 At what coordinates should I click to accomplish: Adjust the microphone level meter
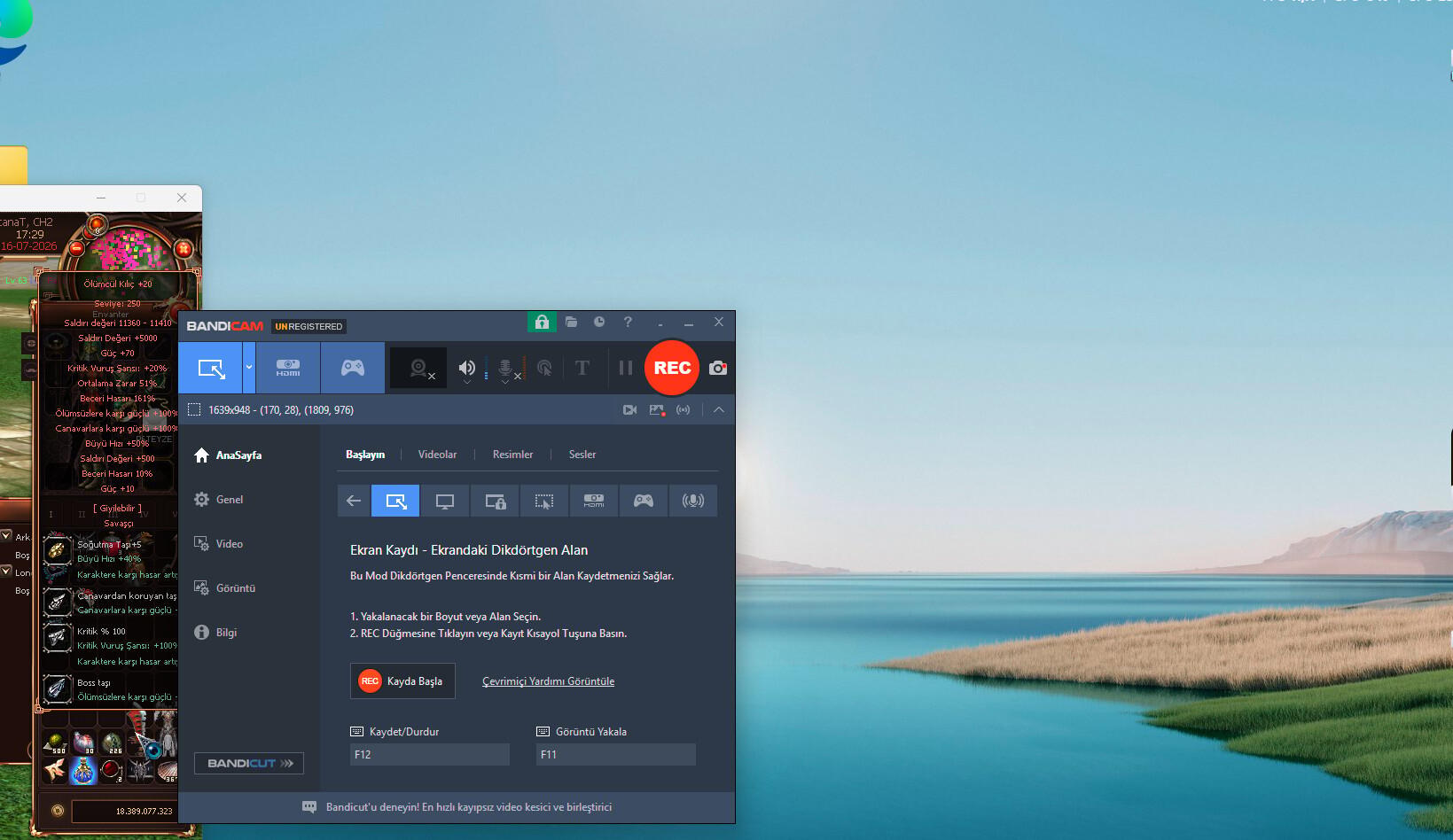pyautogui.click(x=525, y=368)
